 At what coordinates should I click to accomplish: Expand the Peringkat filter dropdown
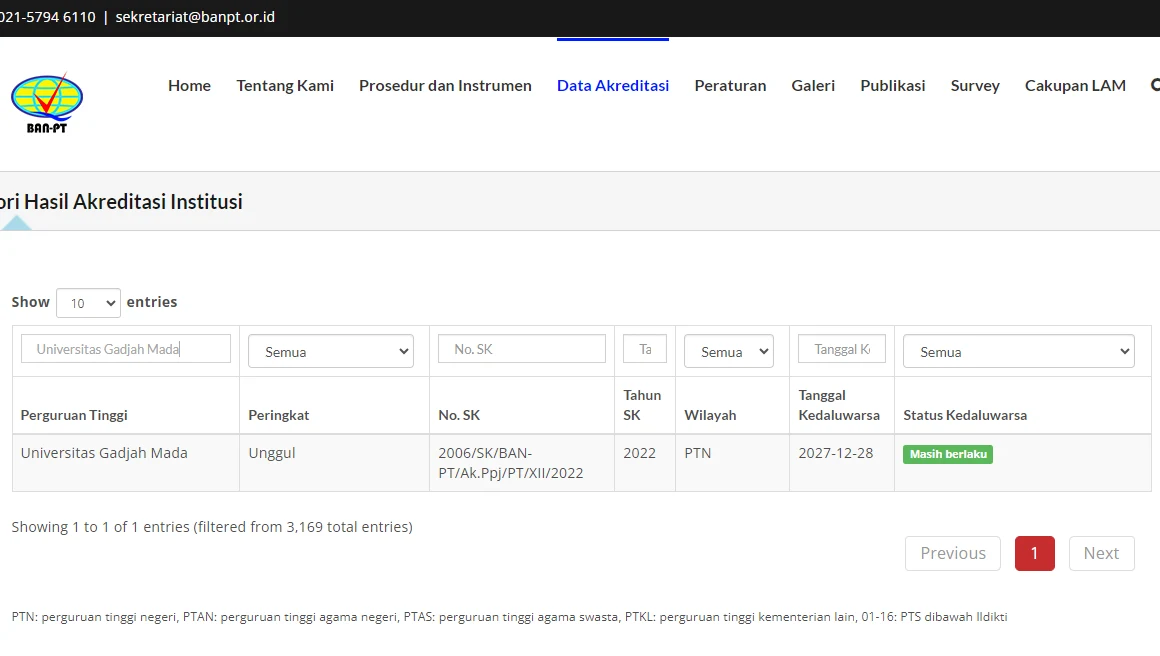[x=331, y=351]
